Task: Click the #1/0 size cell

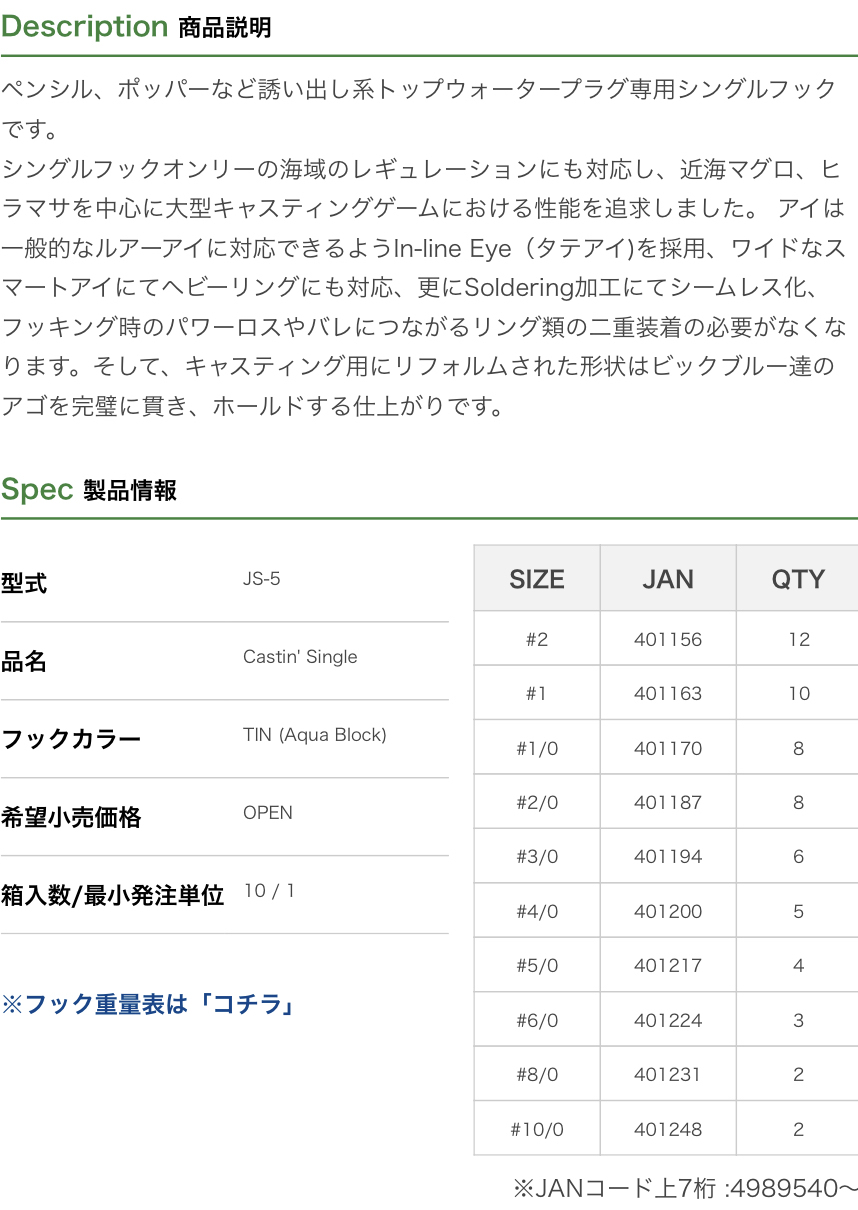Action: tap(537, 748)
